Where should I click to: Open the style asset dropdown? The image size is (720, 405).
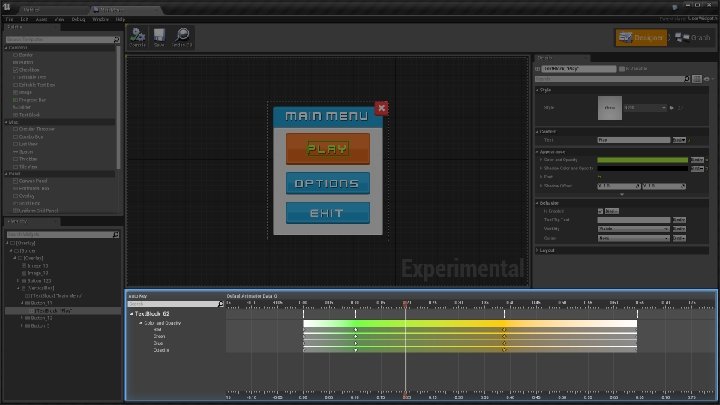pyautogui.click(x=645, y=107)
